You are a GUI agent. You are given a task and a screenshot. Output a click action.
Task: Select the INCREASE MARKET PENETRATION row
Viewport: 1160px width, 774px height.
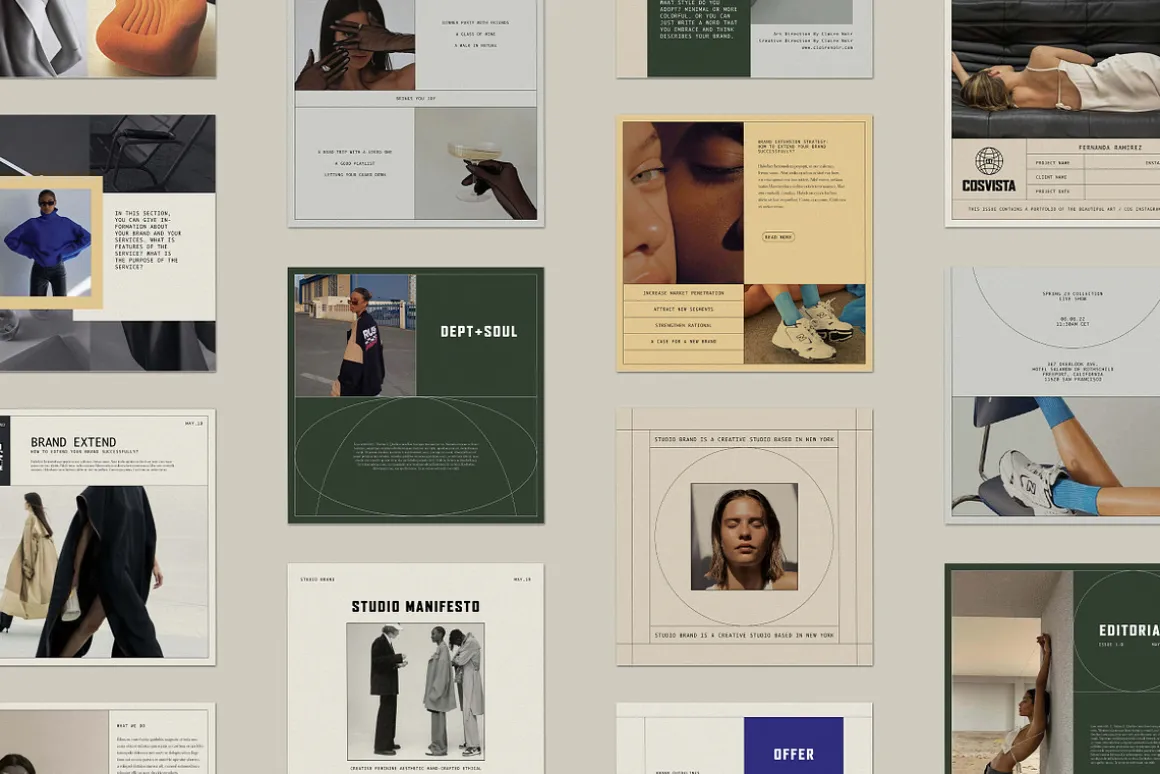click(684, 293)
